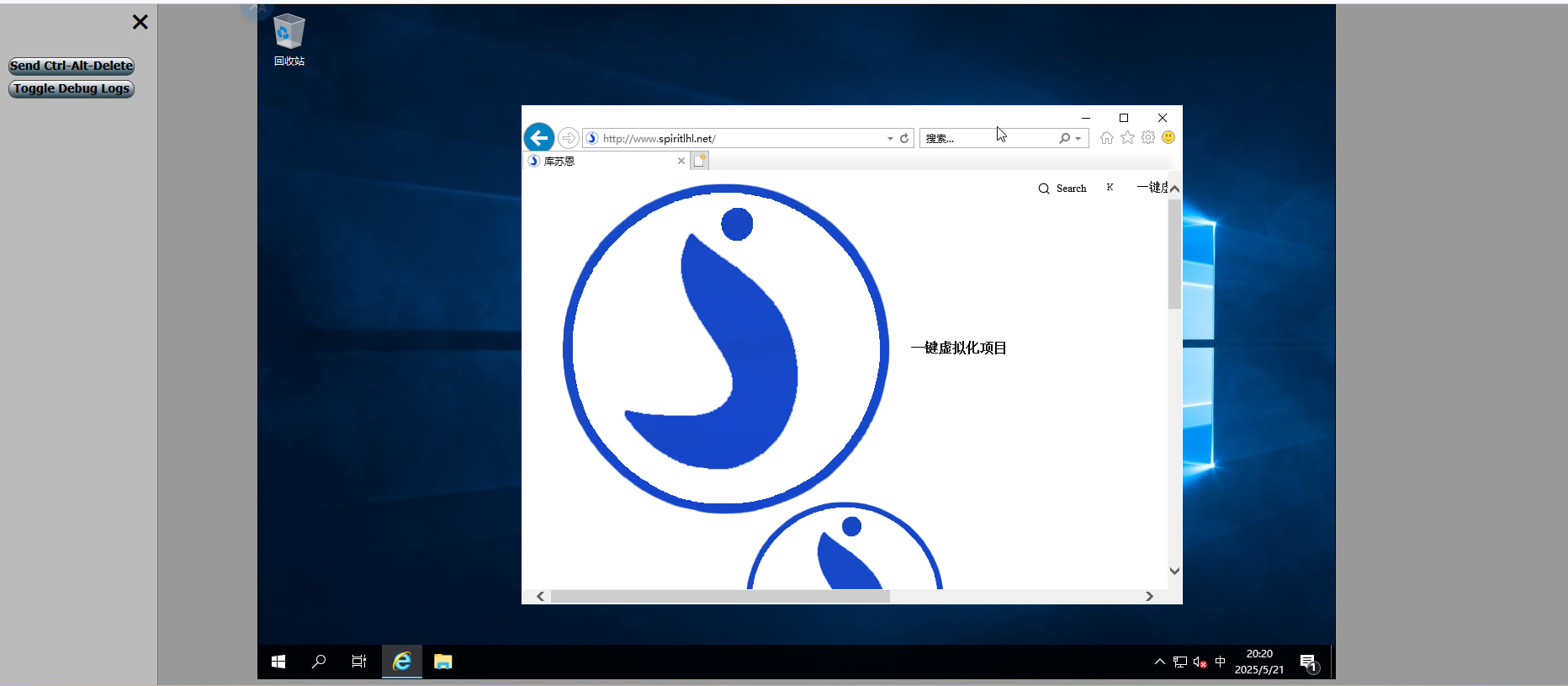Open File Explorer from the taskbar
This screenshot has width=1568, height=686.
443,662
